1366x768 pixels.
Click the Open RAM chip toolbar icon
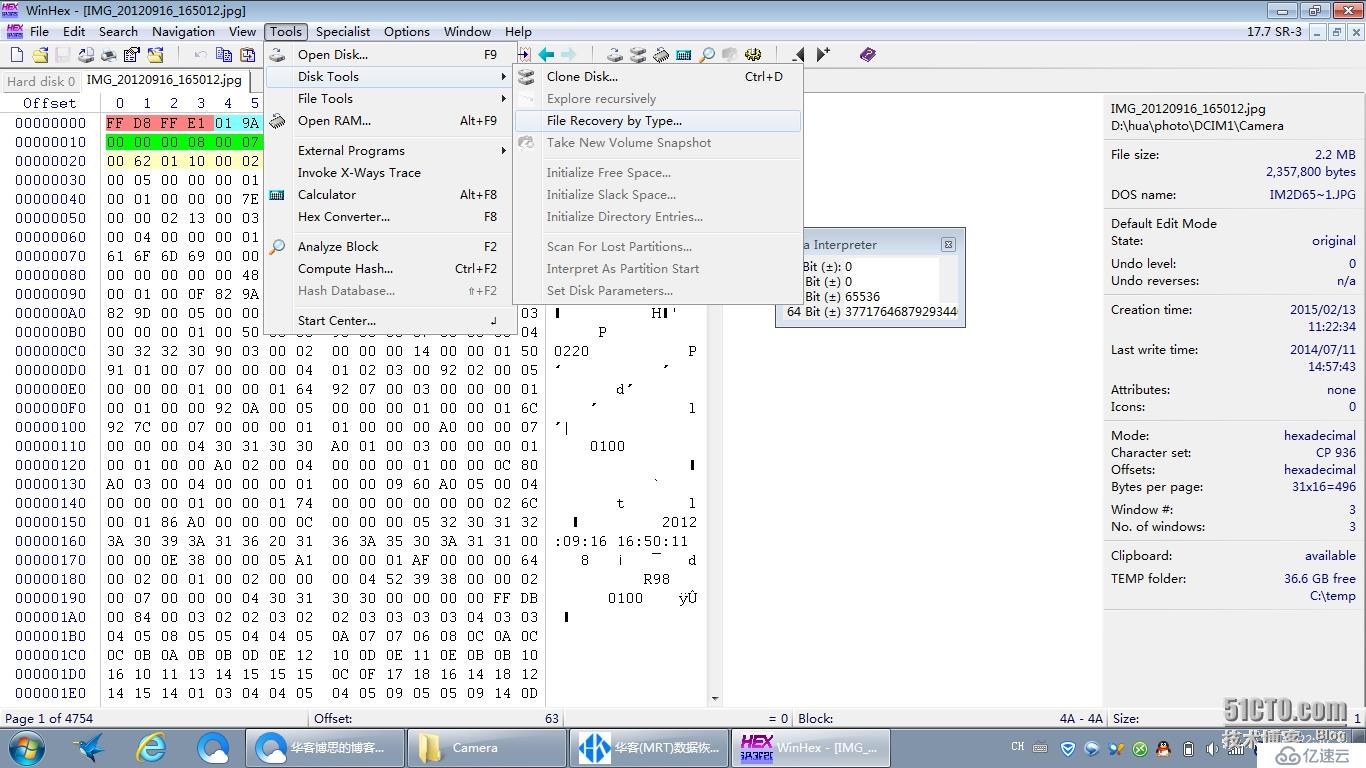[x=661, y=55]
